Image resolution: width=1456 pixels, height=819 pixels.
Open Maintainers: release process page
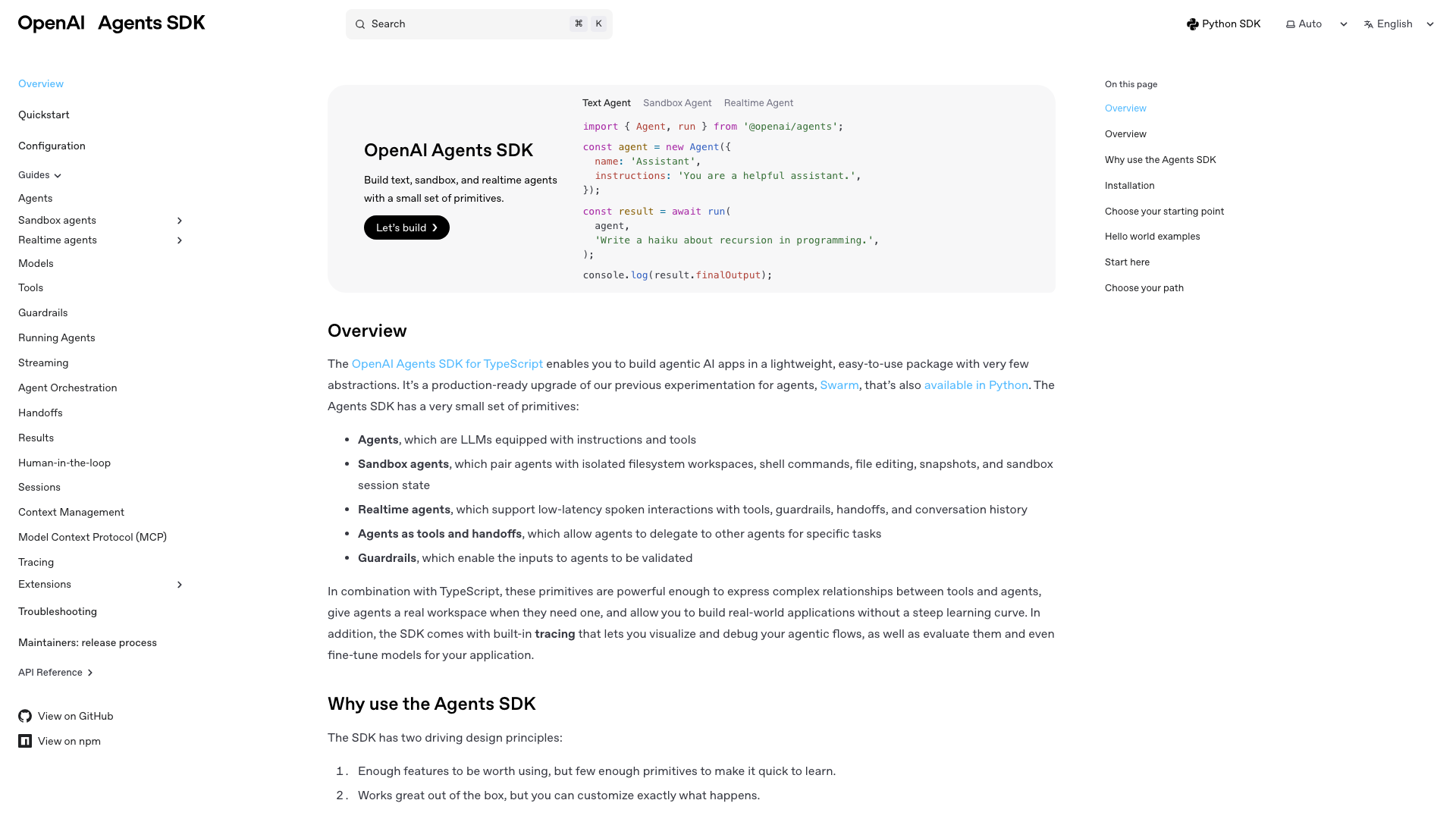pos(87,642)
